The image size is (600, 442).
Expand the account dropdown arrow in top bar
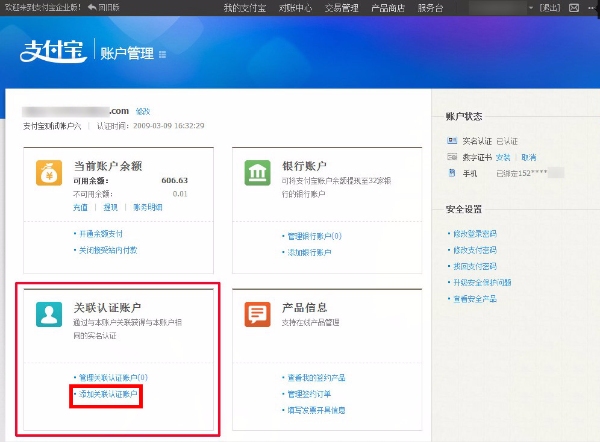(531, 8)
